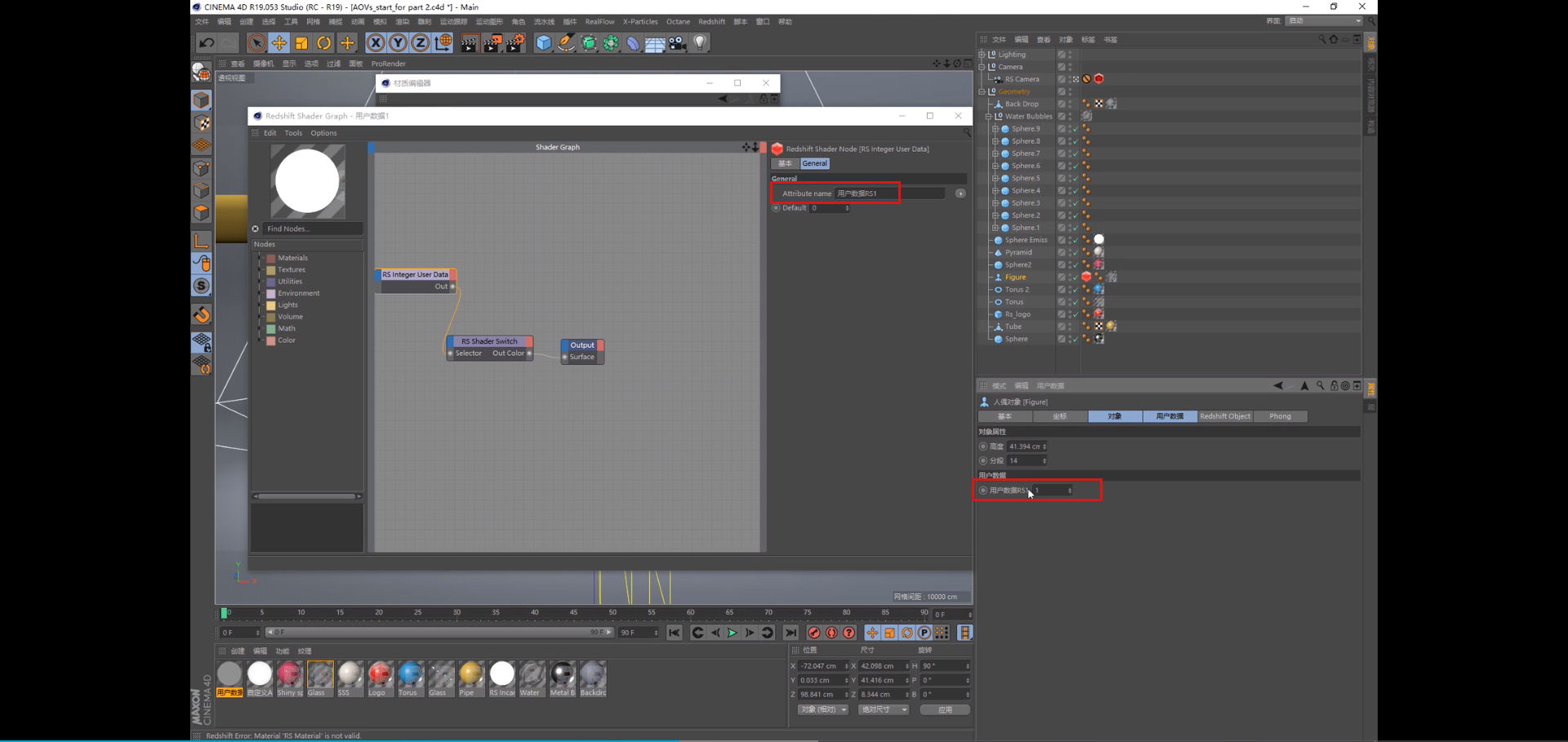Click the search magnifier in Object Manager

pyautogui.click(x=1321, y=39)
